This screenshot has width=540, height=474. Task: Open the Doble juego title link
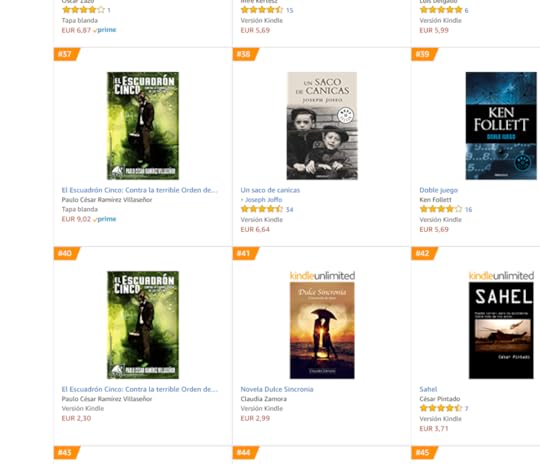pyautogui.click(x=438, y=190)
